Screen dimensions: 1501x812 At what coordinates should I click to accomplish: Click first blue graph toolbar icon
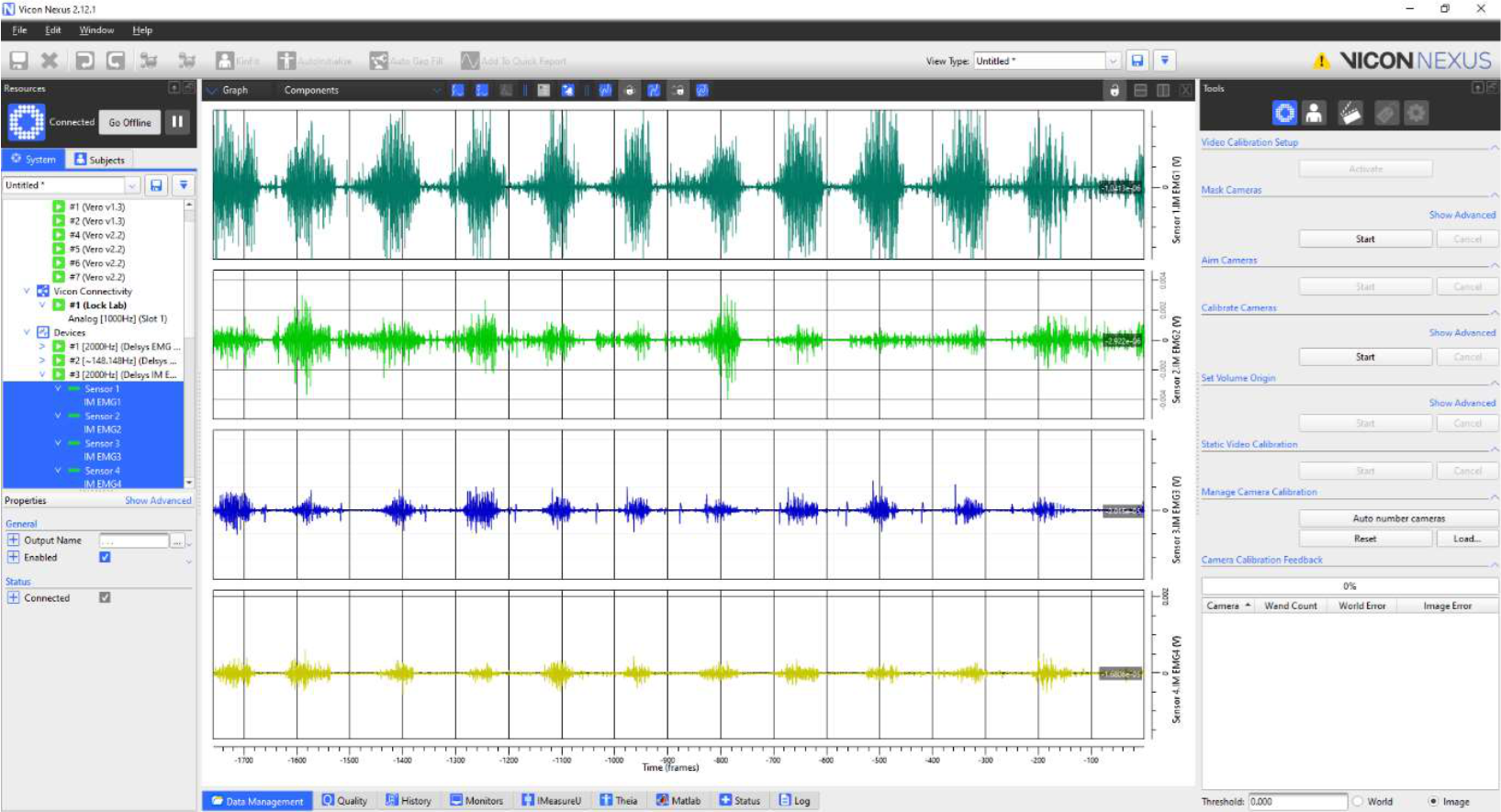(458, 90)
